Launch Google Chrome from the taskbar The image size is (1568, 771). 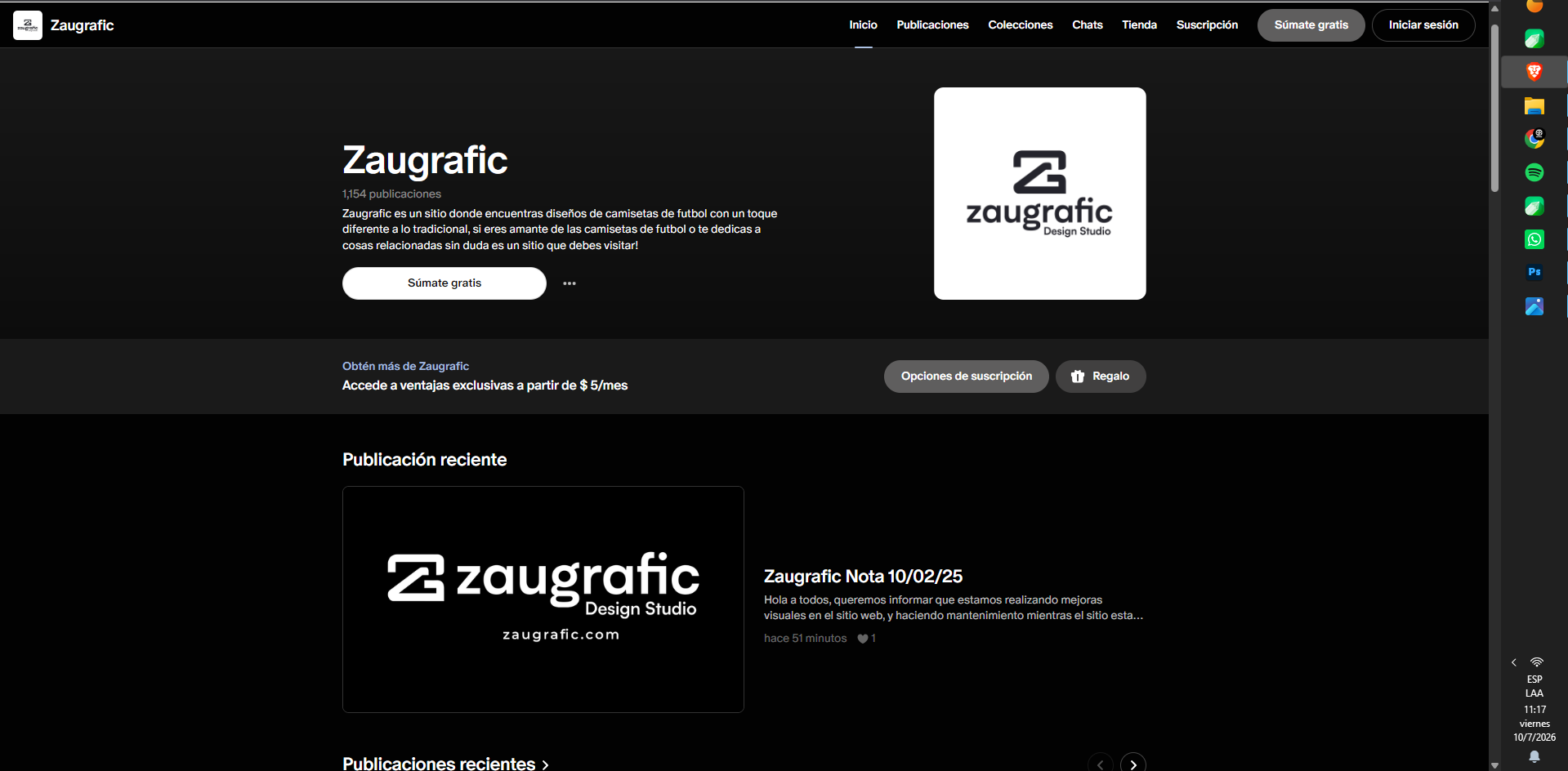[1534, 139]
